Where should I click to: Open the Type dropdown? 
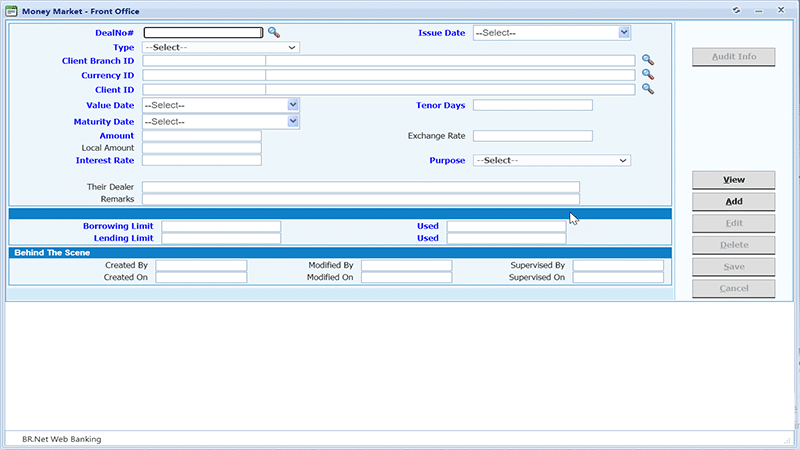[x=221, y=47]
